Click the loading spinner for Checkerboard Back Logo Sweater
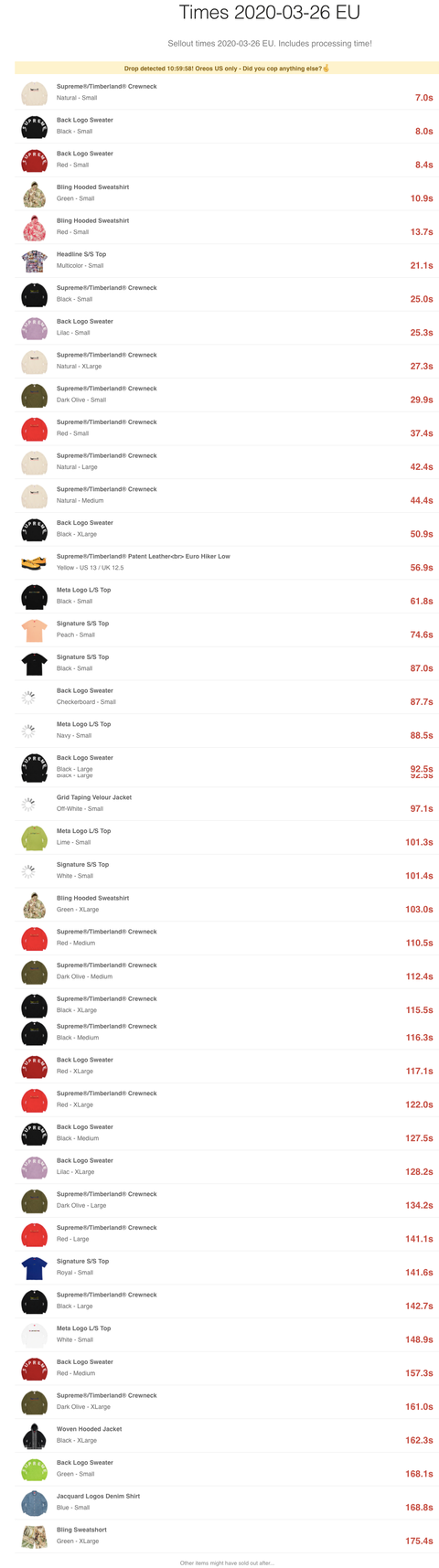The height and width of the screenshot is (1568, 439). pos(28,697)
